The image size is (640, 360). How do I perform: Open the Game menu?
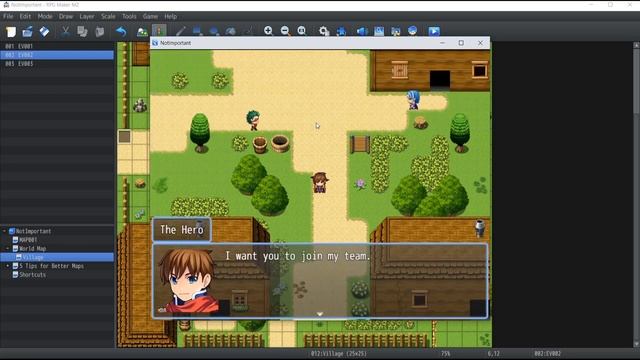(x=150, y=16)
